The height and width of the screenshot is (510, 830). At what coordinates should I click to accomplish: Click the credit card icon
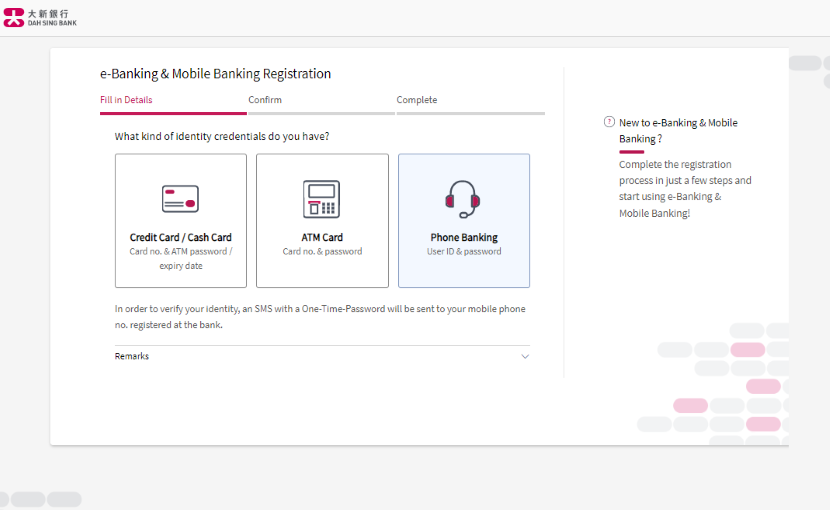point(181,199)
